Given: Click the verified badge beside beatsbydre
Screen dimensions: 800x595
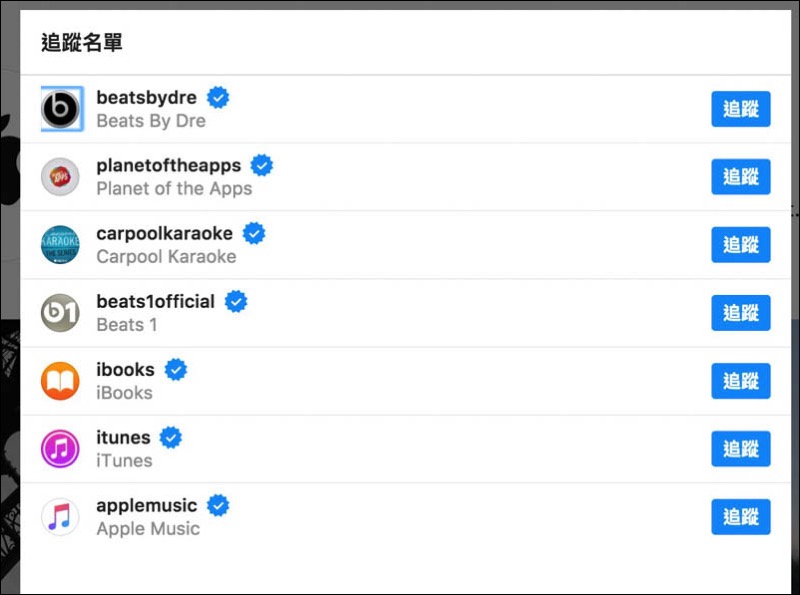Looking at the screenshot, I should 218,97.
